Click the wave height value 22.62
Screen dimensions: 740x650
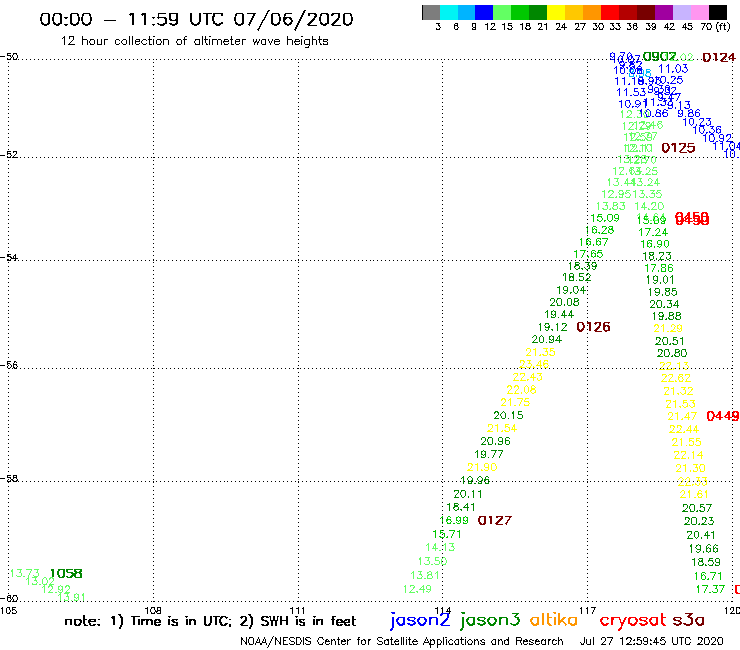[x=676, y=378]
